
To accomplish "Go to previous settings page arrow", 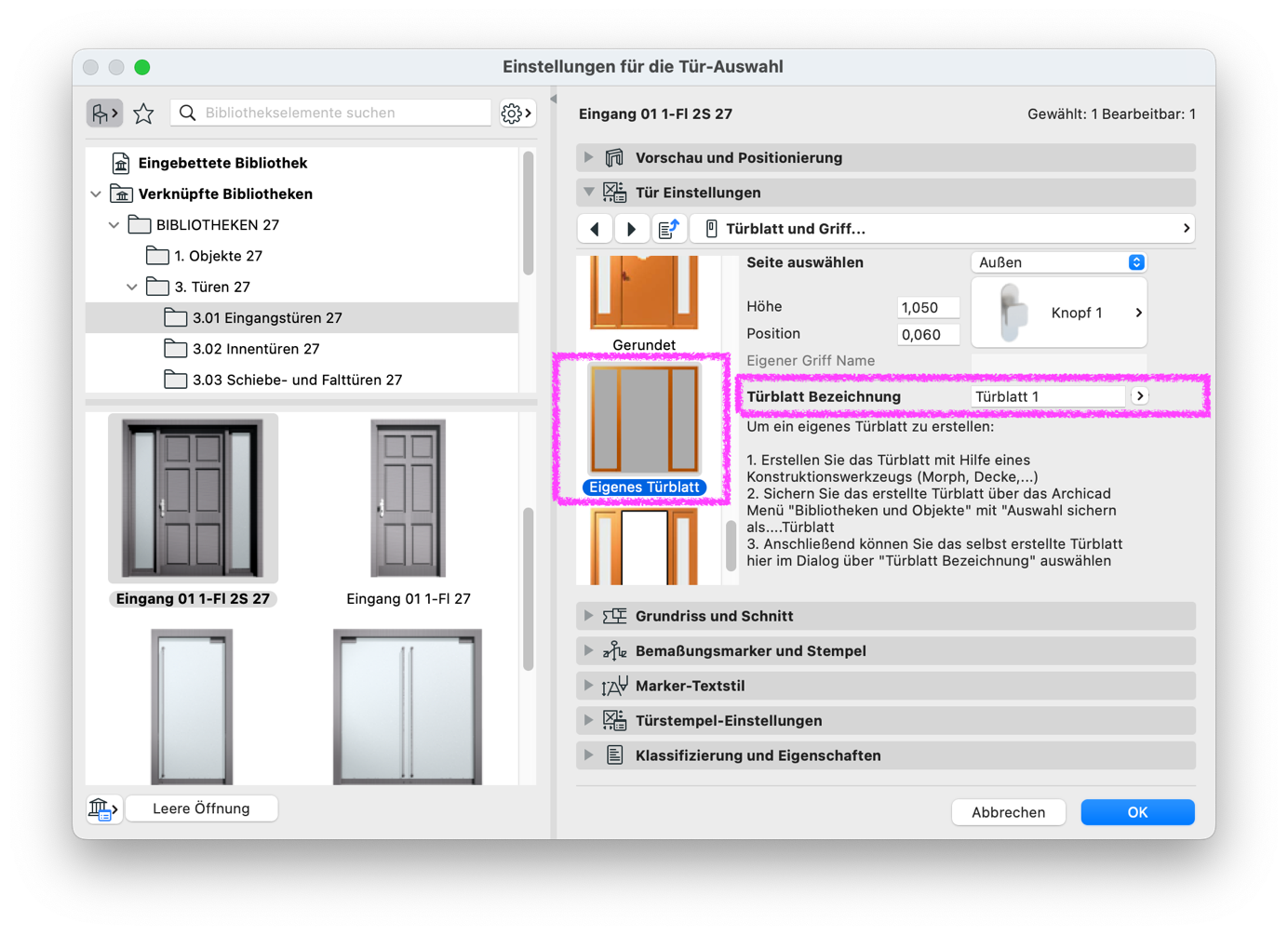I will [x=595, y=229].
